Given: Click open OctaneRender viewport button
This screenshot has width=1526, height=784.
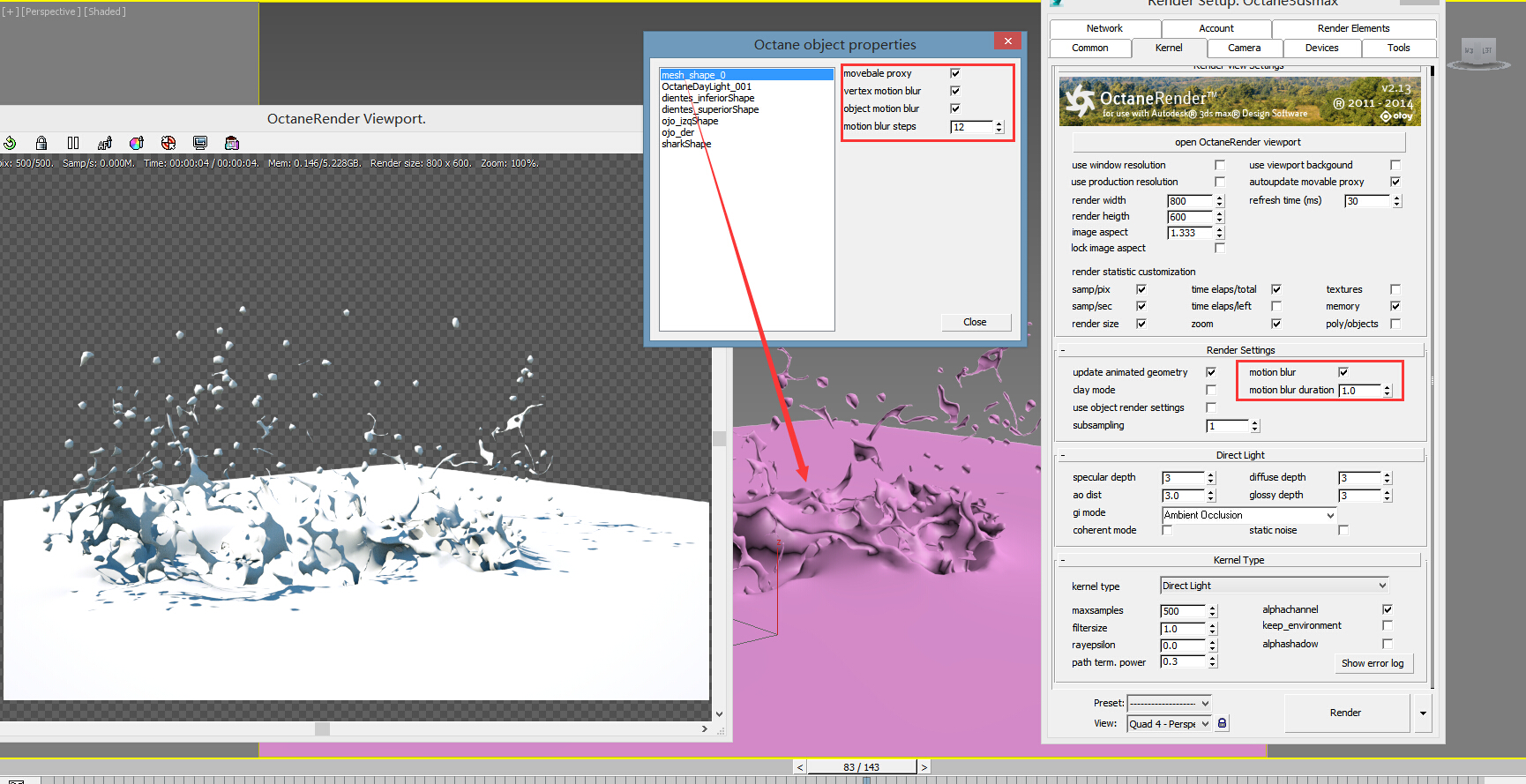Looking at the screenshot, I should click(1238, 142).
